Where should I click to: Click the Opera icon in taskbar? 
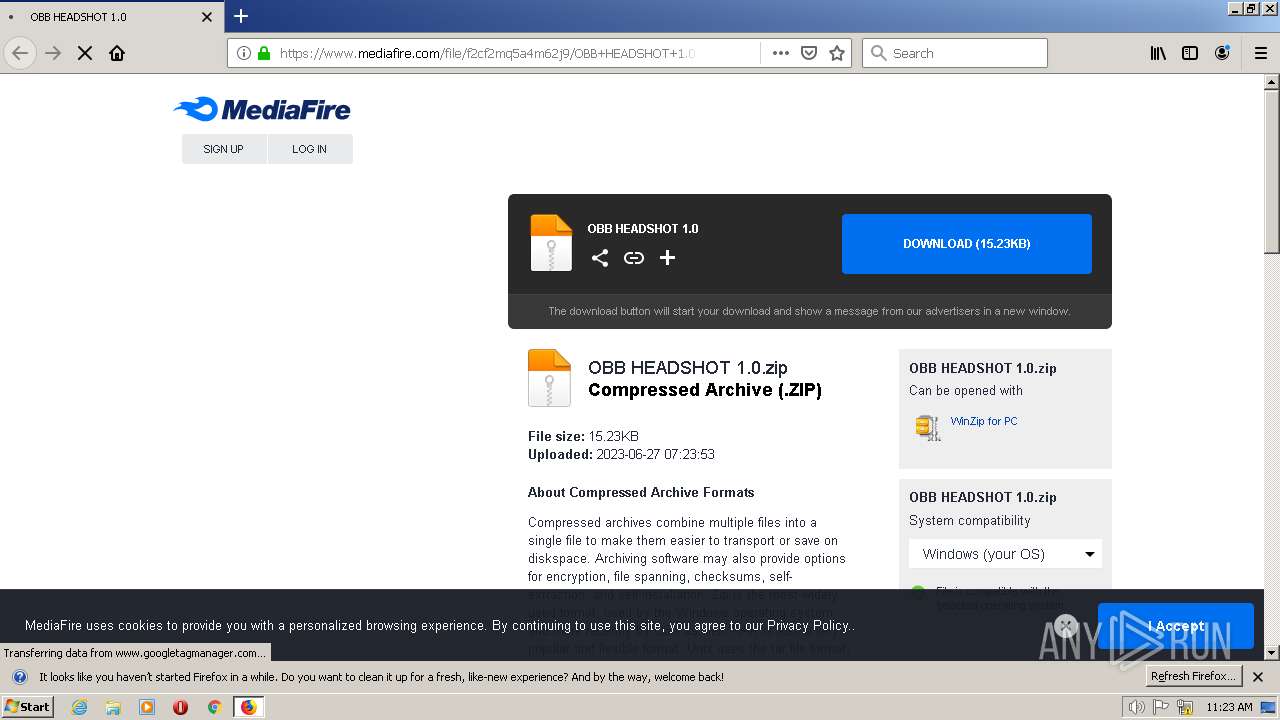pyautogui.click(x=180, y=707)
